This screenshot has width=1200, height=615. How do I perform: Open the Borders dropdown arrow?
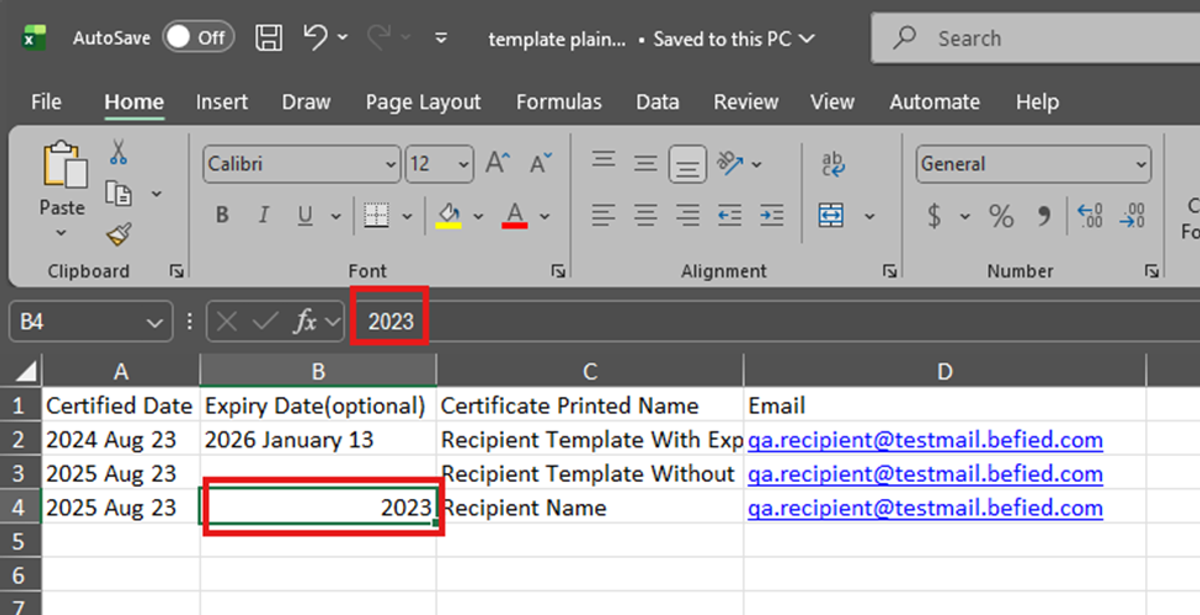click(x=407, y=216)
